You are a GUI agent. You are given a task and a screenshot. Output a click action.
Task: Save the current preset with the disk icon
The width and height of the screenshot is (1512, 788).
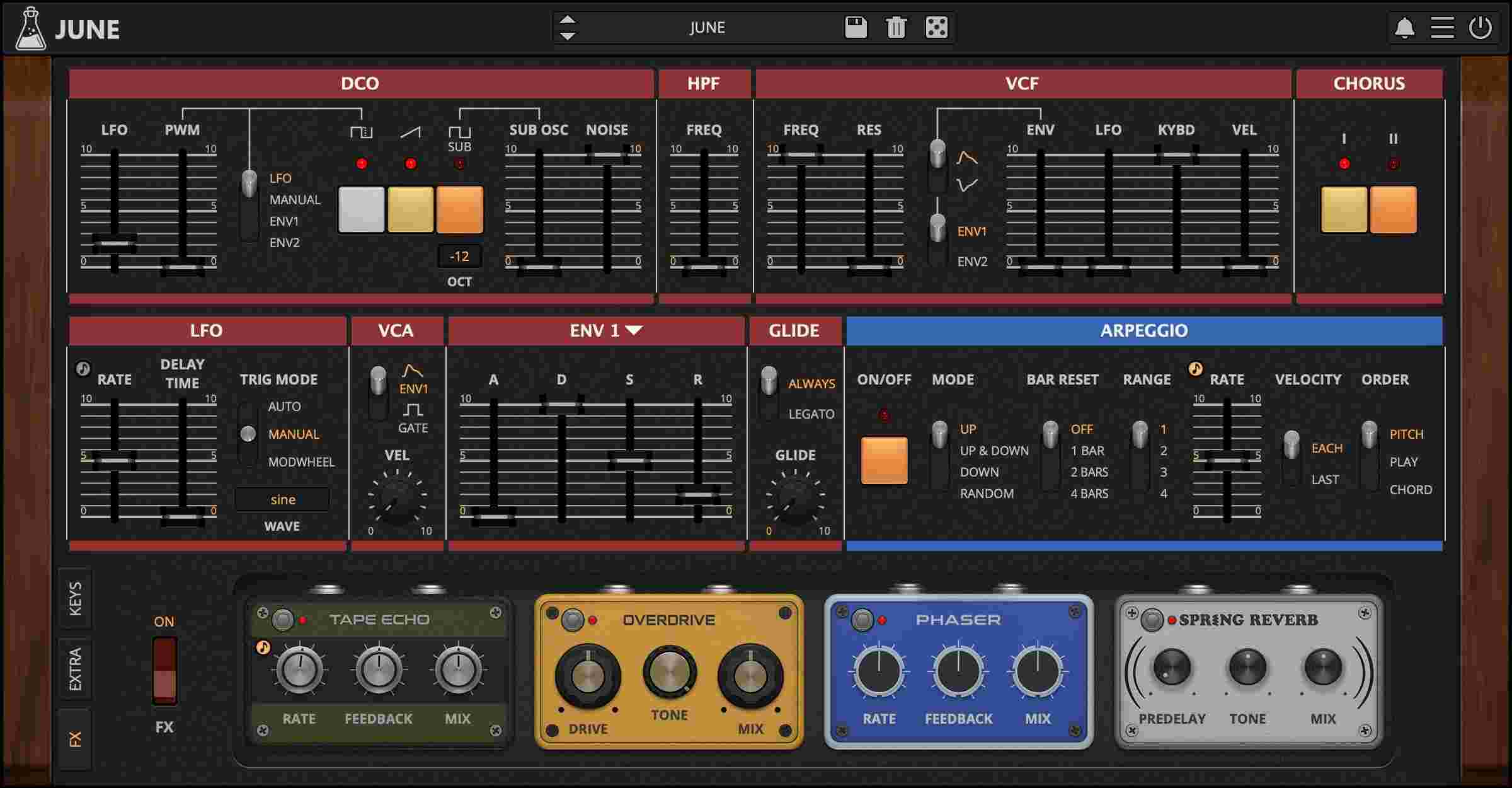click(x=855, y=27)
